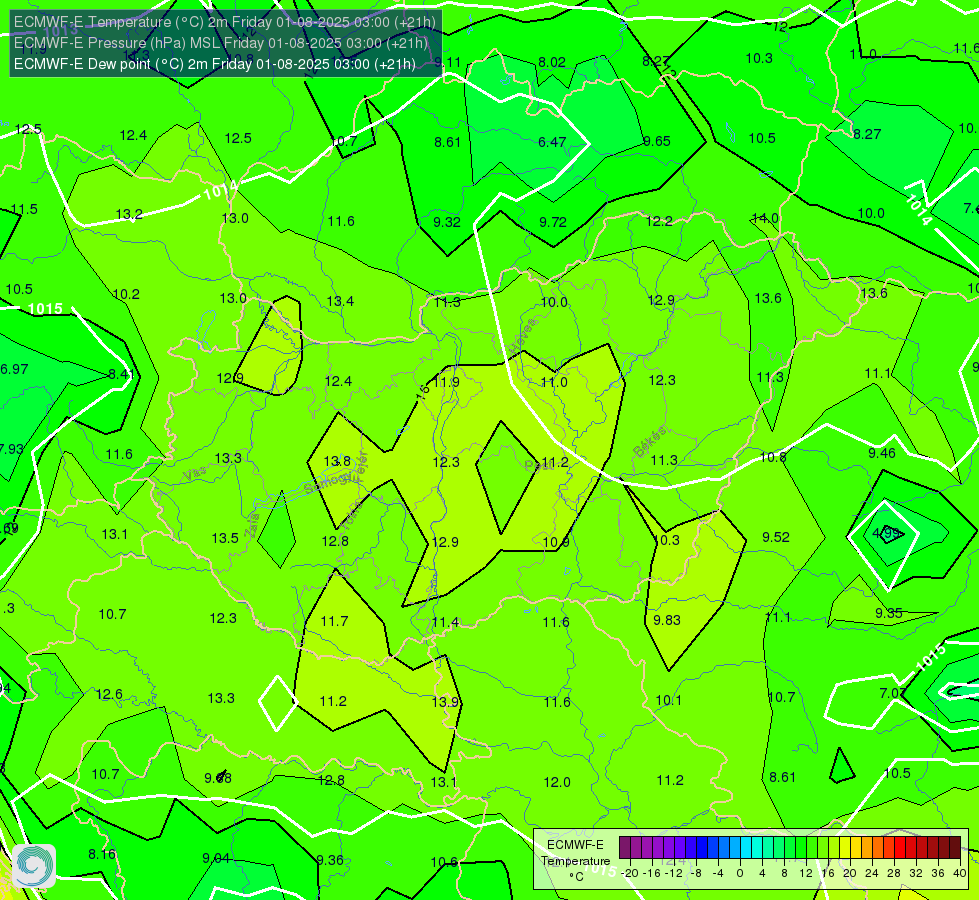Click the 10.9 temperature value
This screenshot has height=900, width=979.
[556, 542]
